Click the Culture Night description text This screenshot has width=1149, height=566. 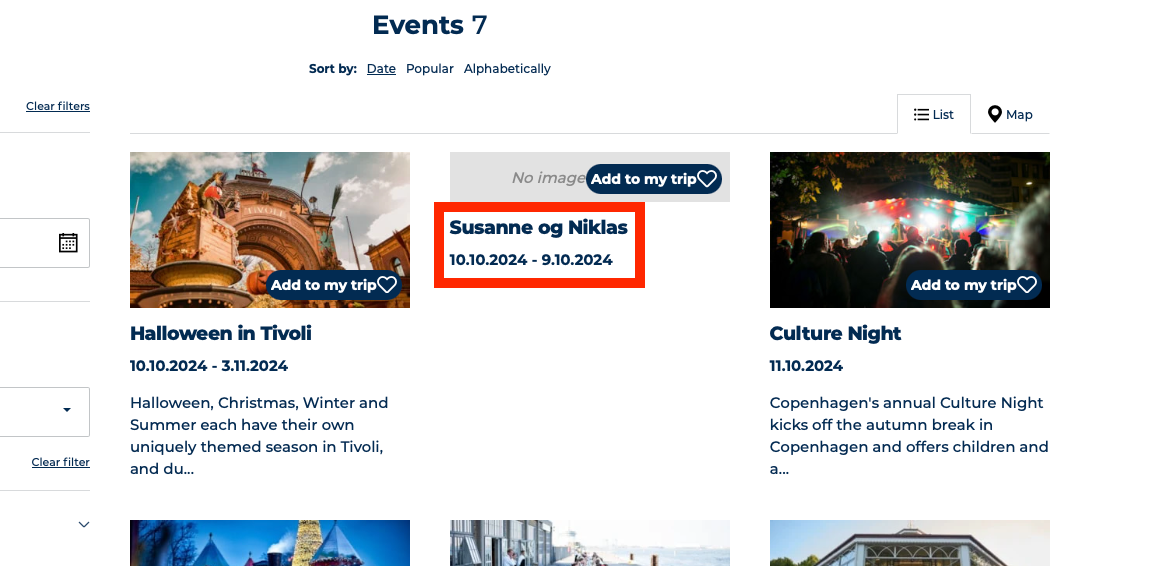pos(909,435)
